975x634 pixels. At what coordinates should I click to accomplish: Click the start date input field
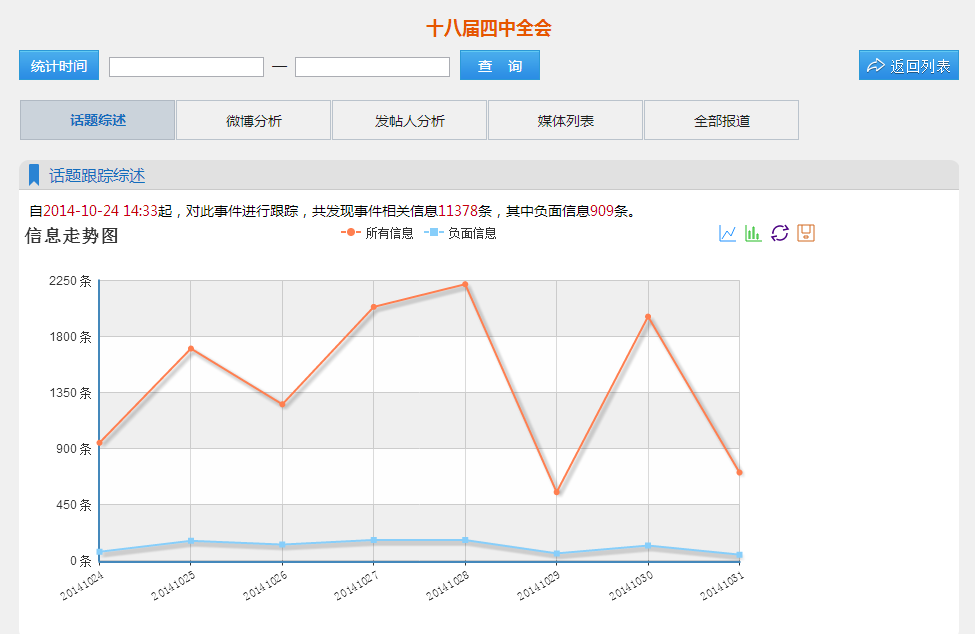[x=186, y=67]
